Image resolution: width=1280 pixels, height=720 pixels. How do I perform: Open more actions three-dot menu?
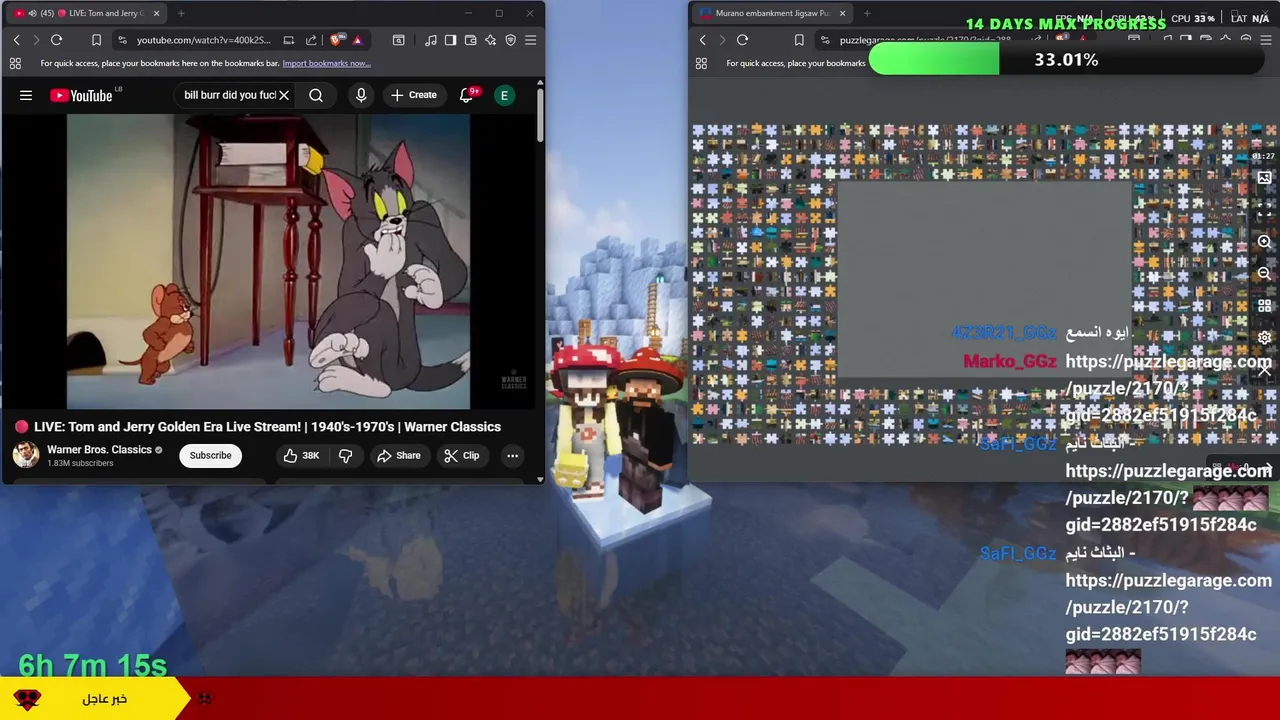pos(512,455)
